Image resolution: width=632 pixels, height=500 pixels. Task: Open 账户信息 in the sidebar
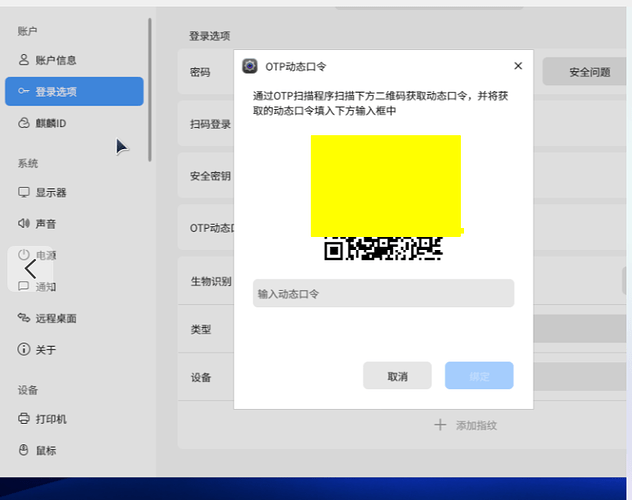click(x=74, y=60)
